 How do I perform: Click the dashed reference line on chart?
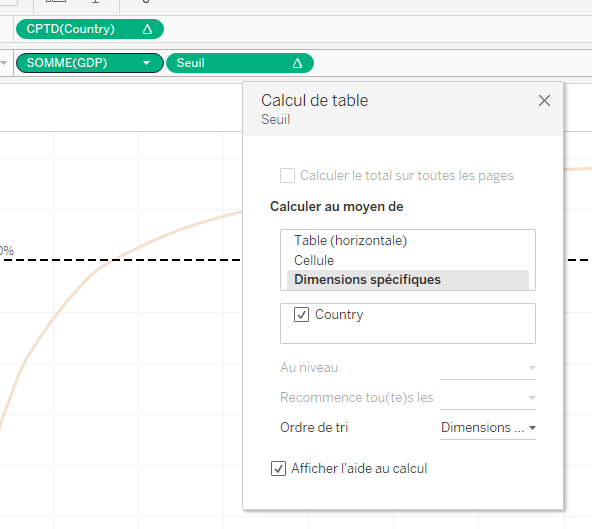pyautogui.click(x=121, y=260)
